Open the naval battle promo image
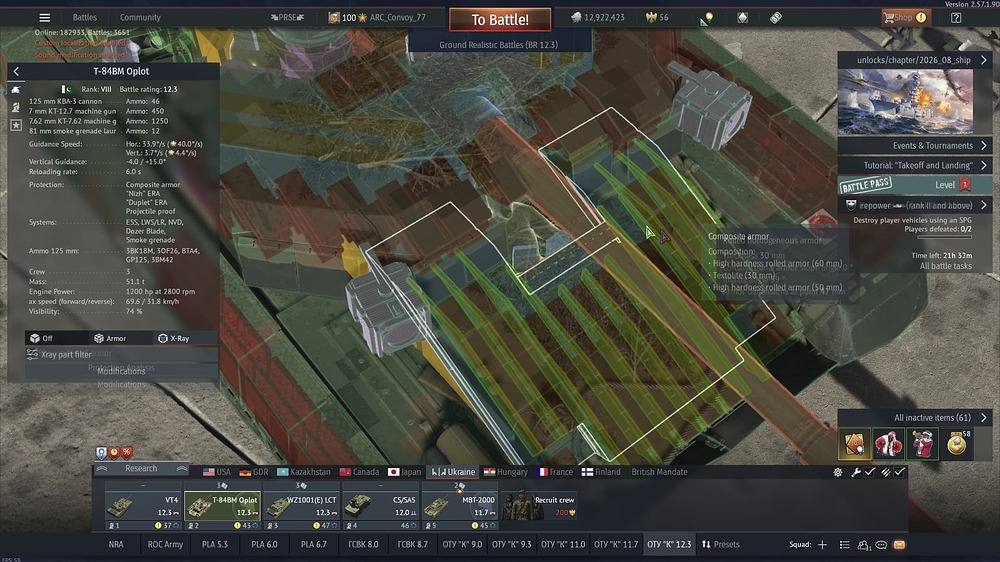This screenshot has width=1000, height=562. point(905,101)
